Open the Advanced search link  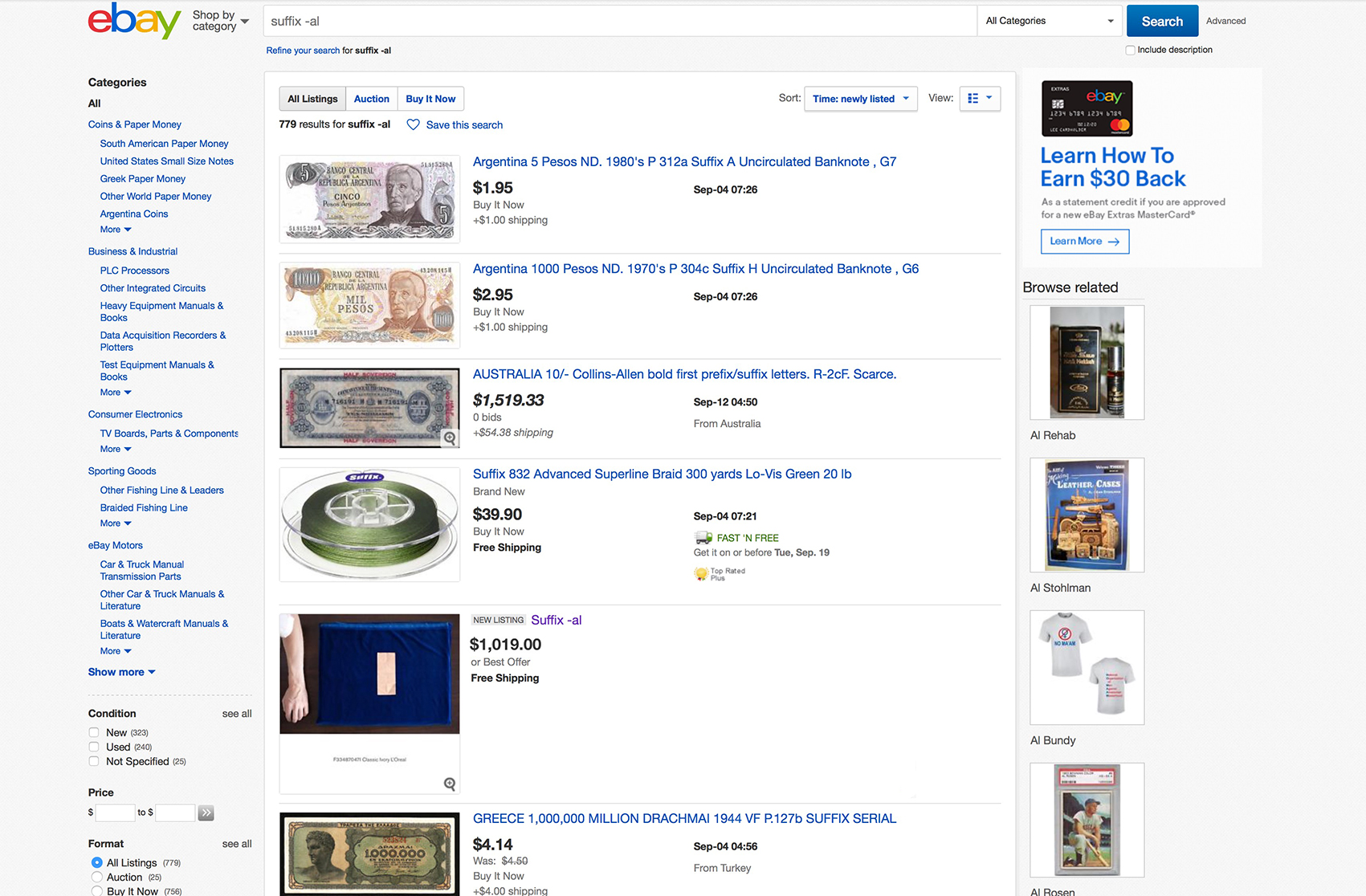pyautogui.click(x=1225, y=21)
